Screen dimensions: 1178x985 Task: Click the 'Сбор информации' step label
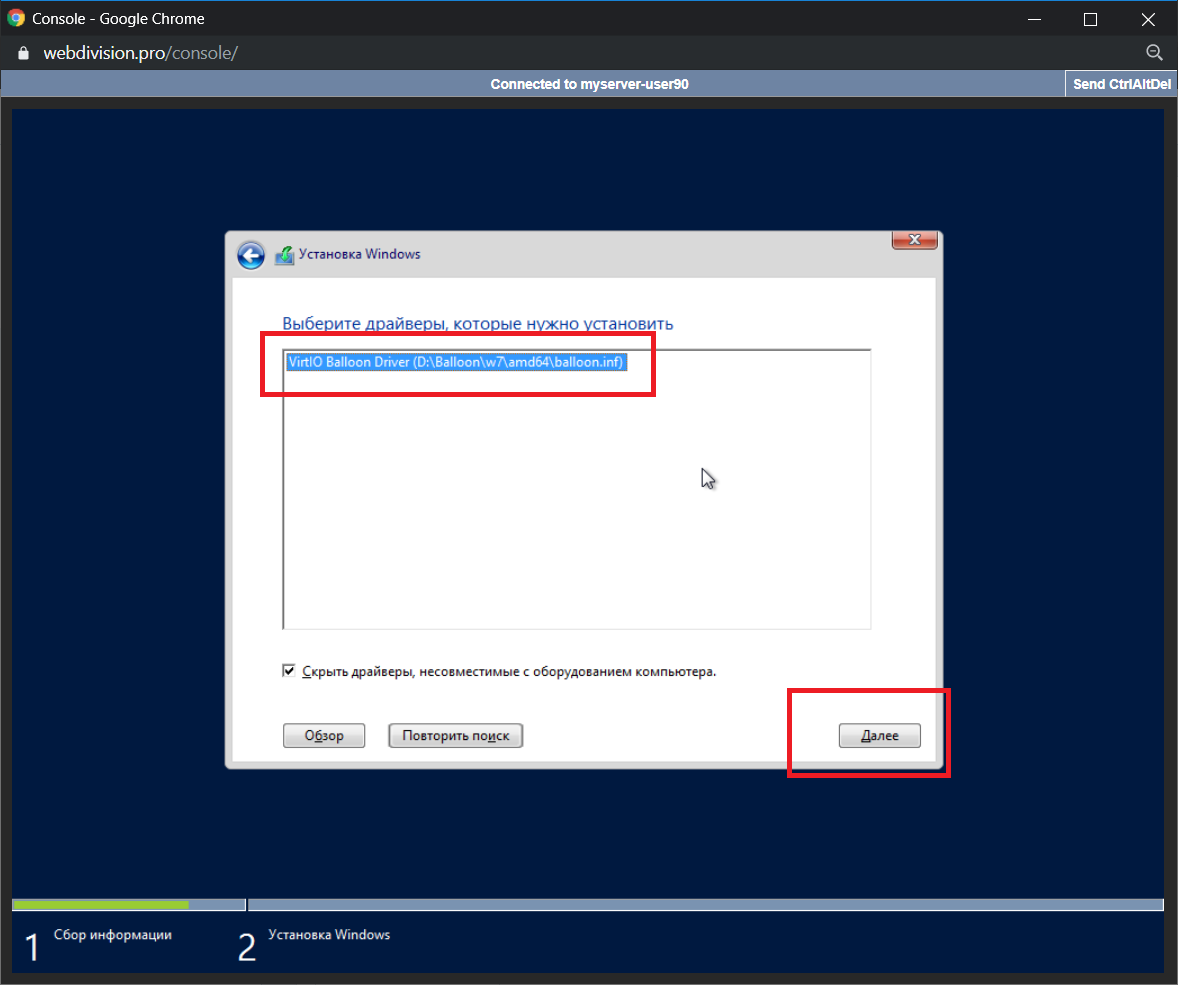[x=113, y=935]
